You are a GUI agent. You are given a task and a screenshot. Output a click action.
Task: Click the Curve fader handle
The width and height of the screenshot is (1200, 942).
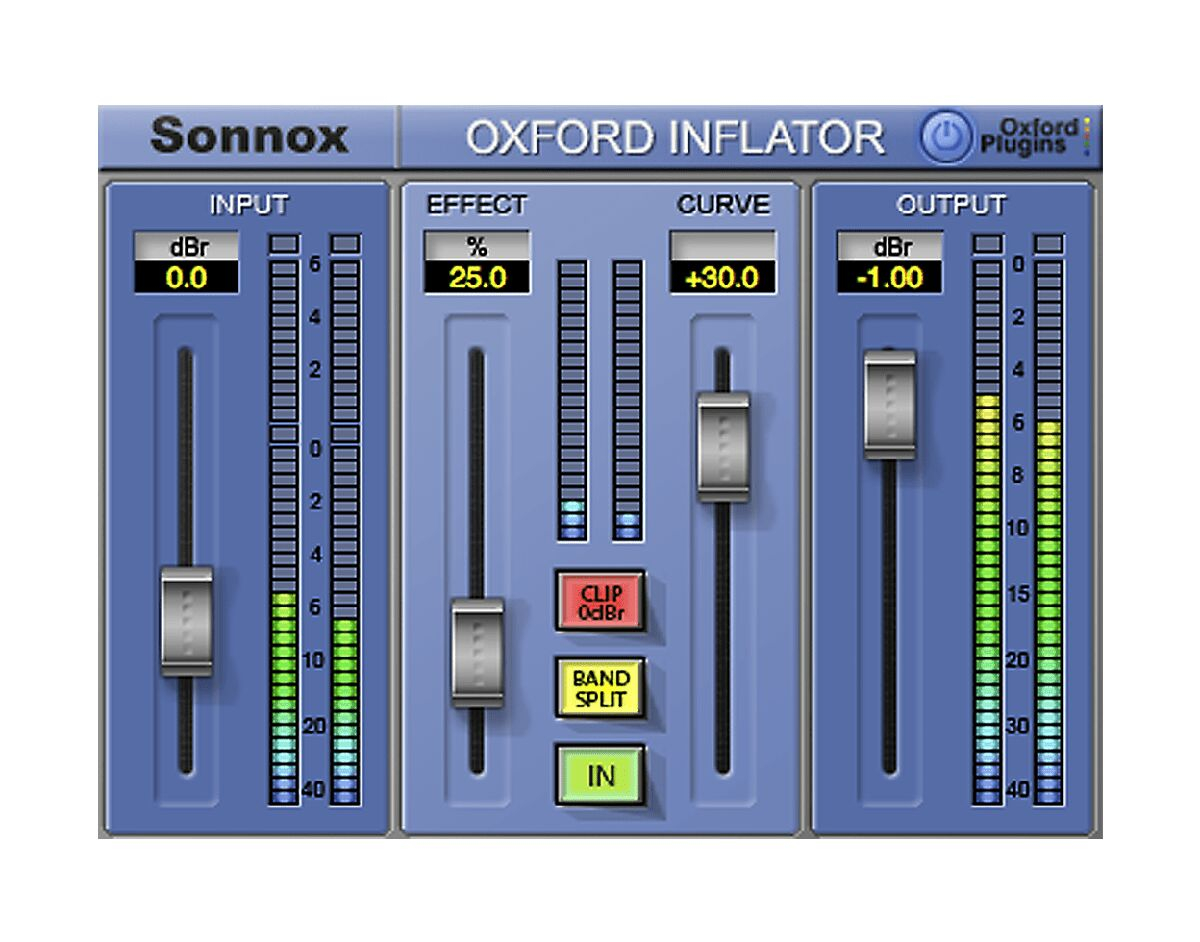point(723,446)
